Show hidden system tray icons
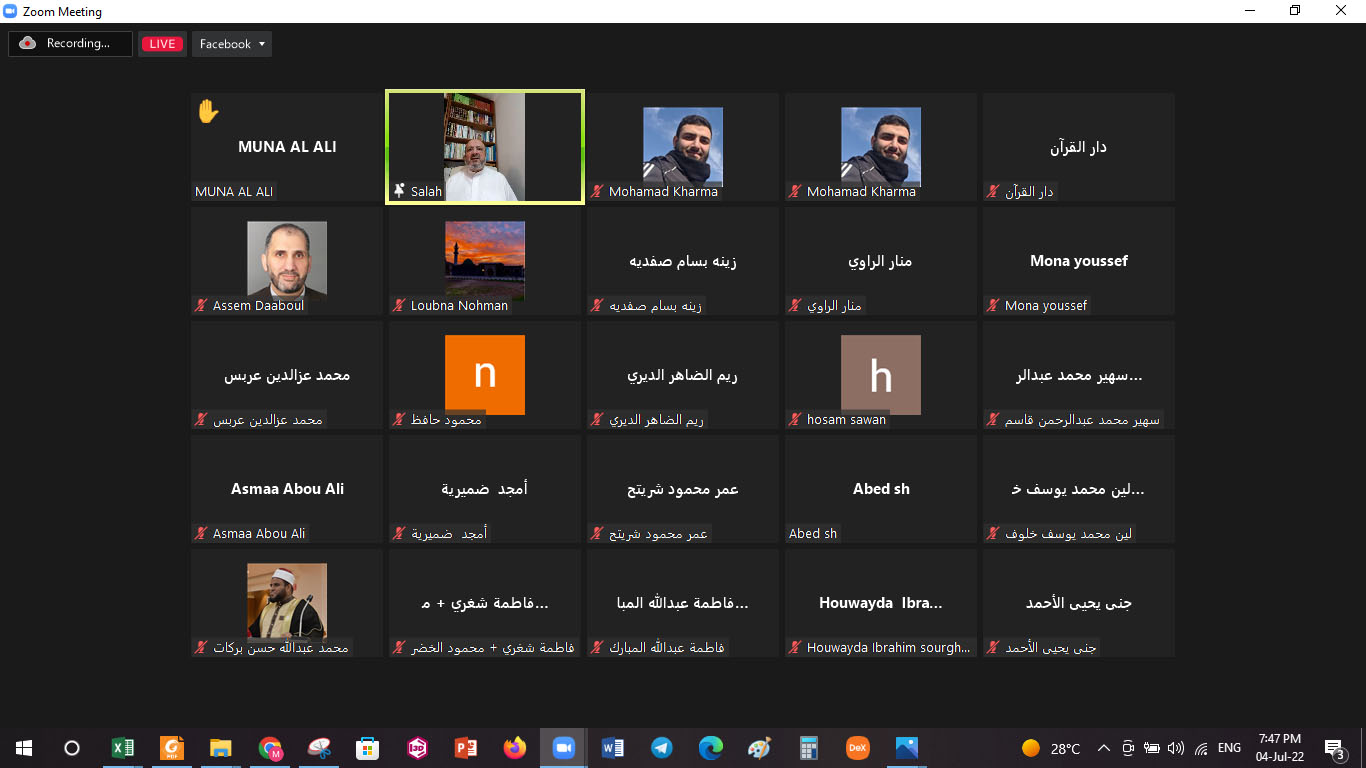 click(x=1104, y=748)
